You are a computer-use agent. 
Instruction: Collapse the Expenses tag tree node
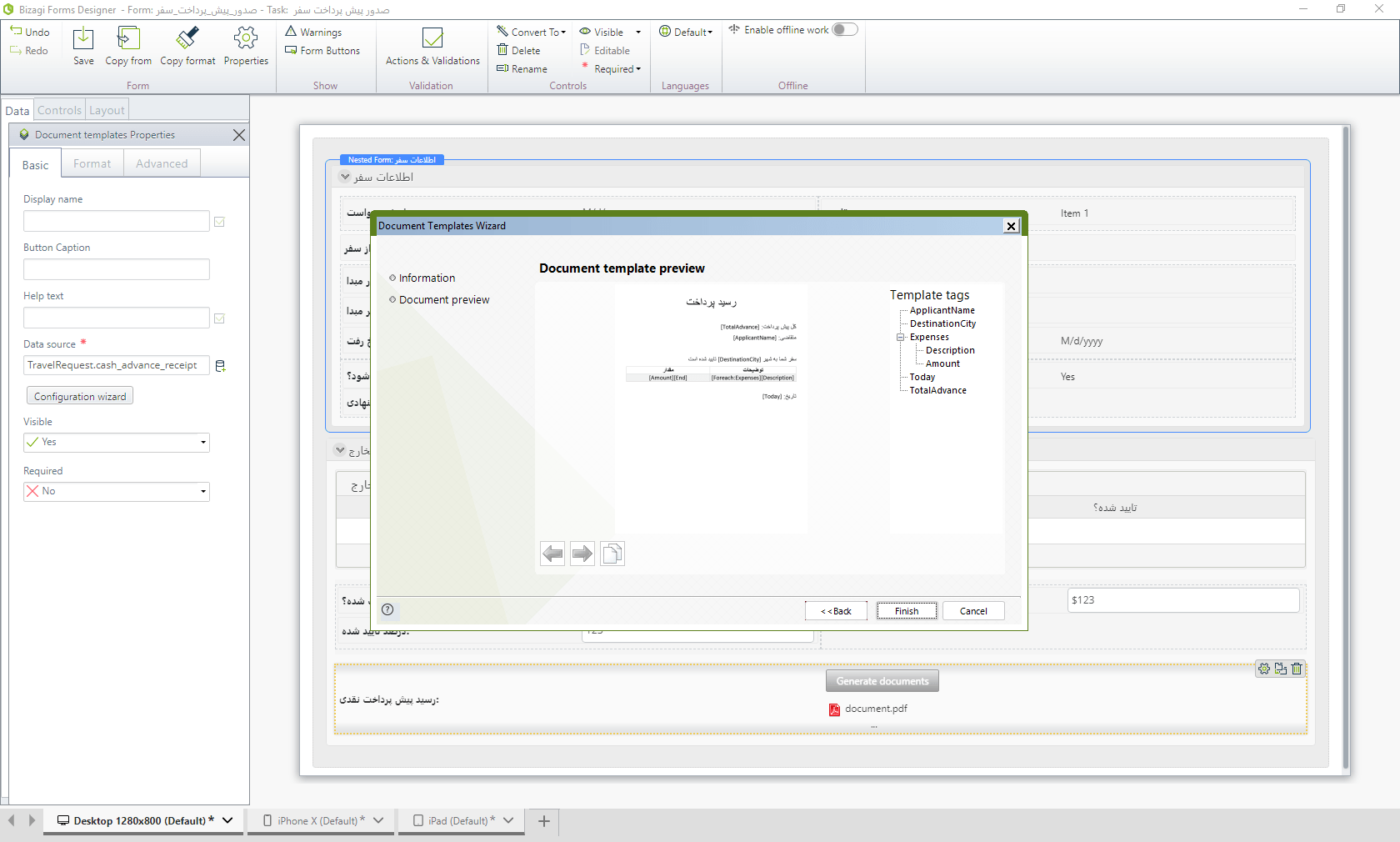tap(900, 338)
